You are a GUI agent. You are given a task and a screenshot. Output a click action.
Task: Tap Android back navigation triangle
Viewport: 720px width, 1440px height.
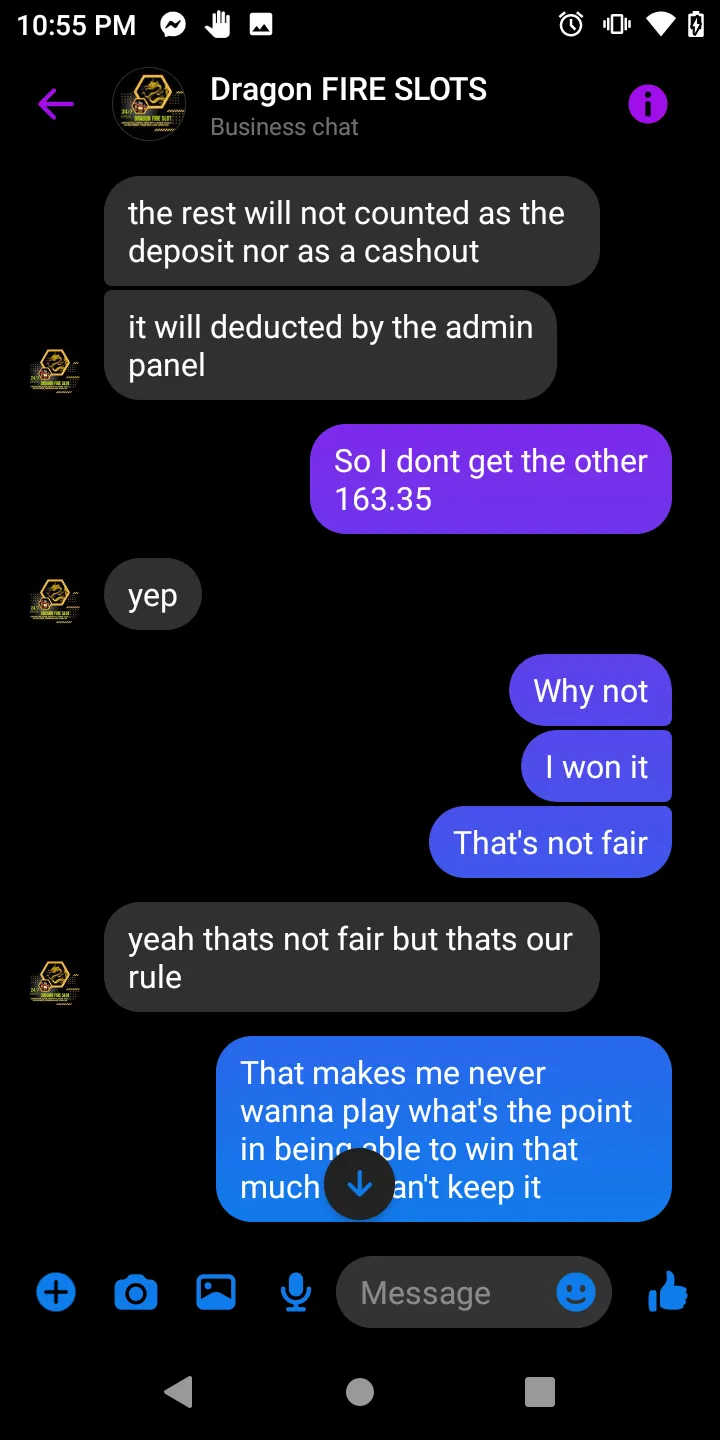[x=178, y=1391]
